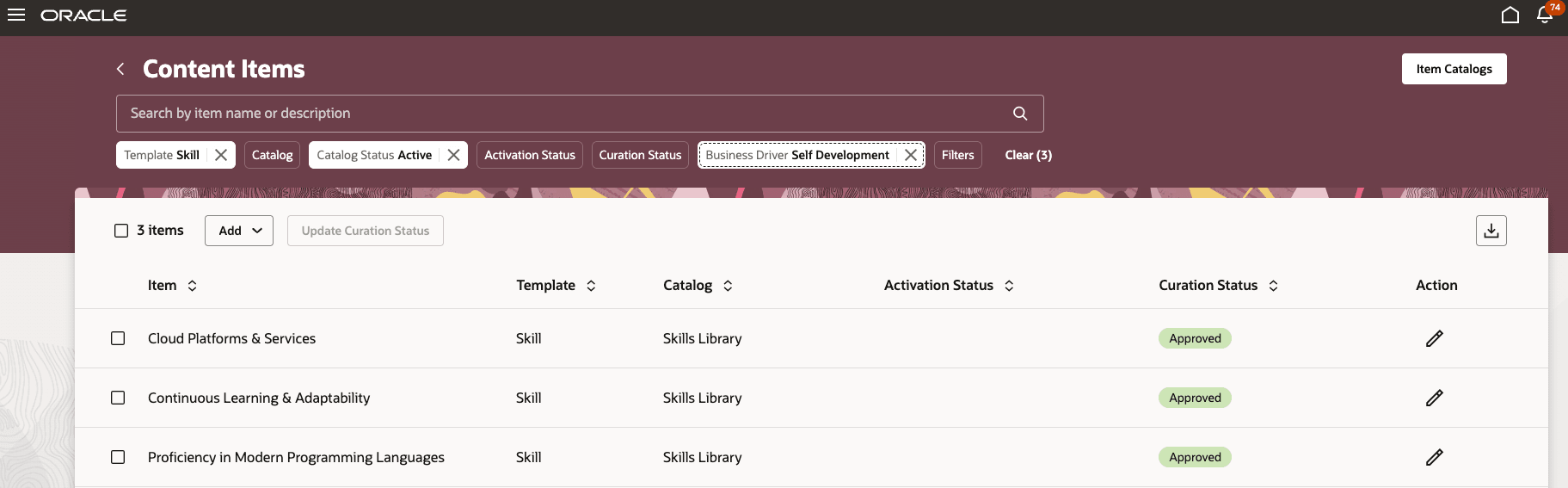The height and width of the screenshot is (488, 1568).
Task: Remove the Template Skill filter chip
Action: point(221,155)
